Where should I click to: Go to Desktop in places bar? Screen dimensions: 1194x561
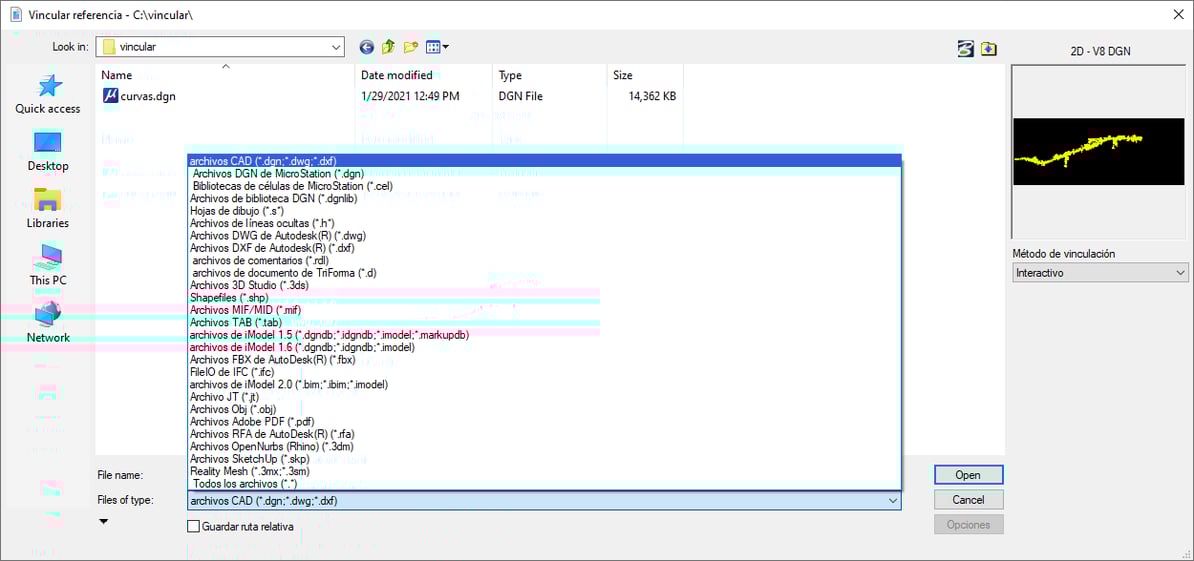[x=48, y=151]
